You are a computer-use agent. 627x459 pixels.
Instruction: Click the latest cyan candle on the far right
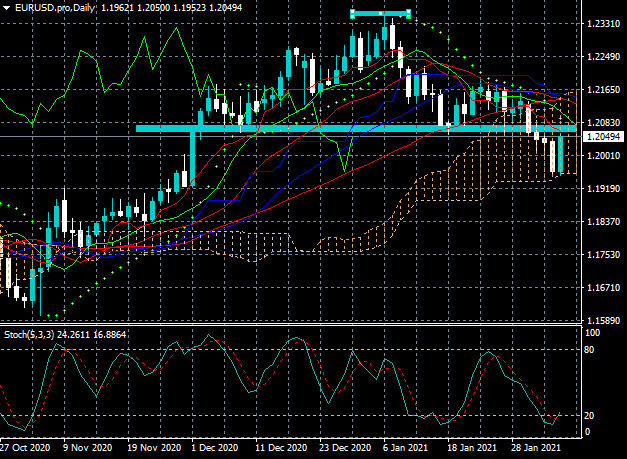click(x=560, y=155)
